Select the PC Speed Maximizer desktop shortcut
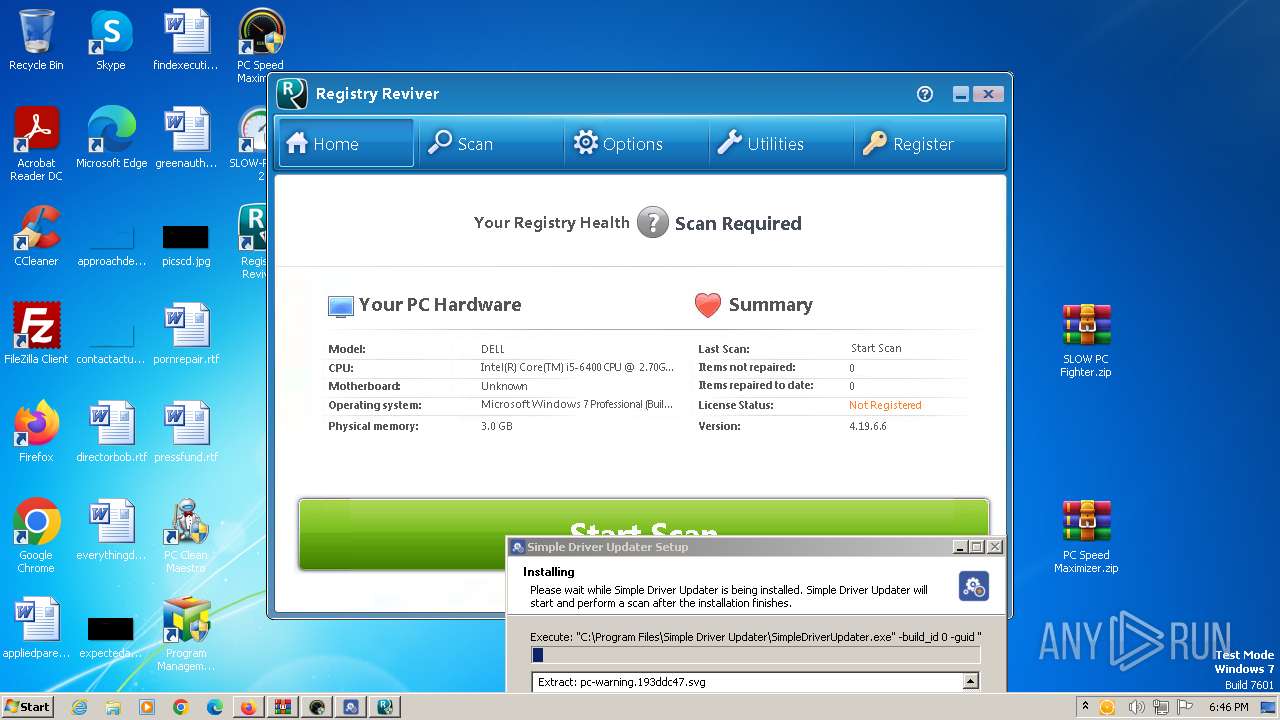Image resolution: width=1280 pixels, height=720 pixels. pos(260,46)
